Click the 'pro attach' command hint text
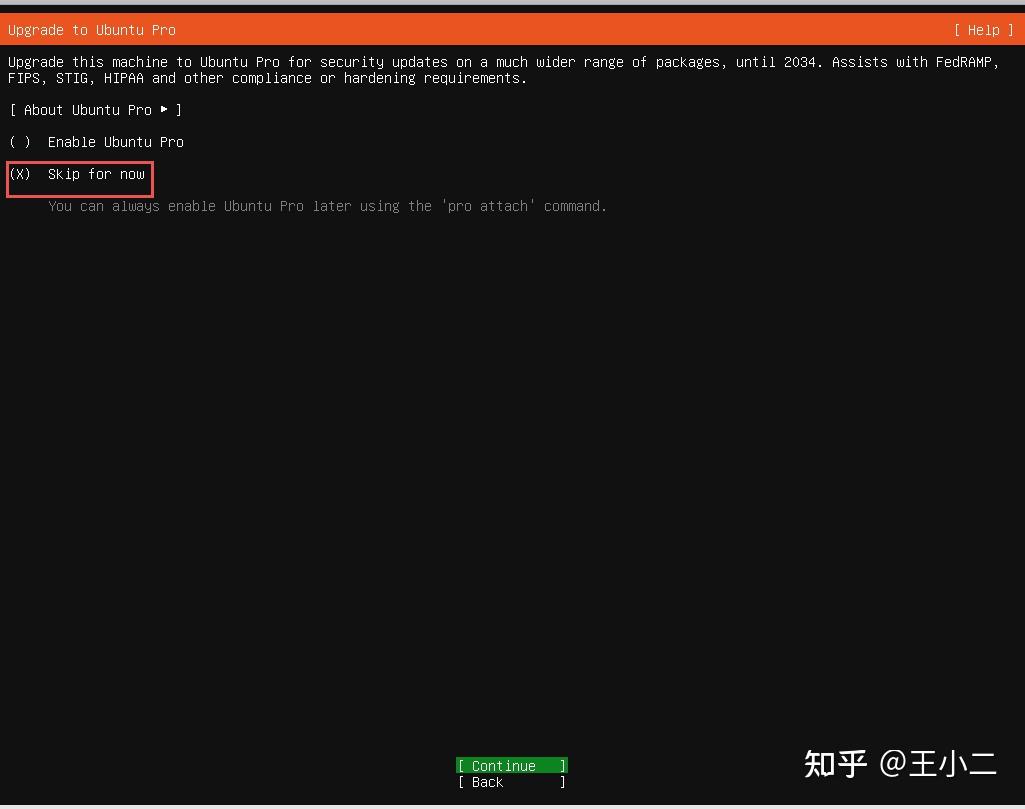The width and height of the screenshot is (1025, 809). click(x=327, y=206)
